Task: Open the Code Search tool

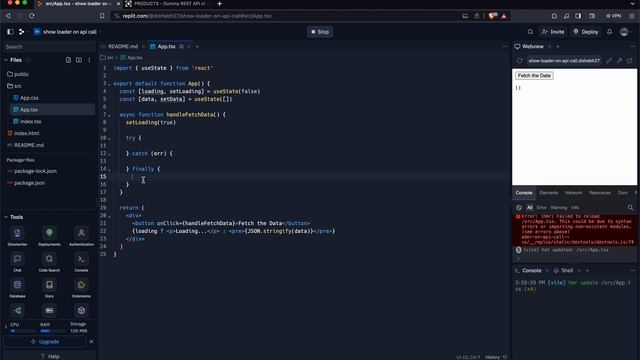Action: (49, 262)
